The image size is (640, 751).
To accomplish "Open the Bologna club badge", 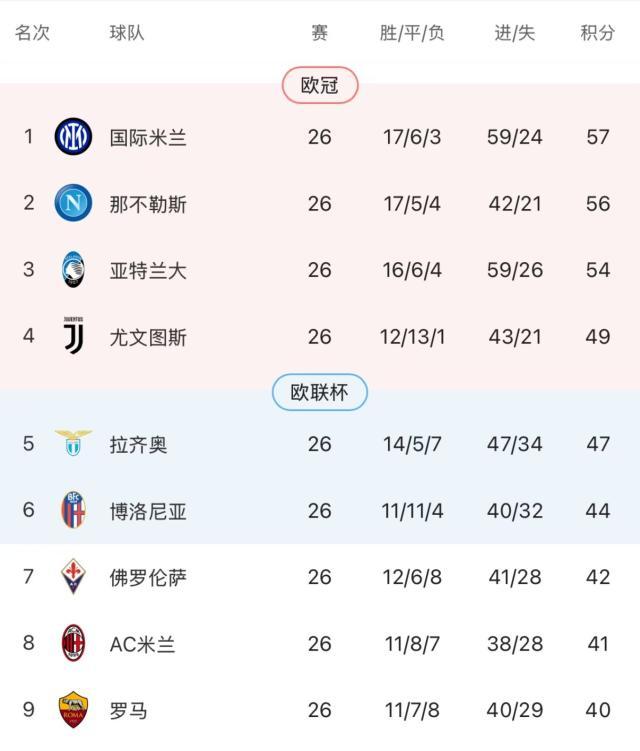I will pos(73,510).
